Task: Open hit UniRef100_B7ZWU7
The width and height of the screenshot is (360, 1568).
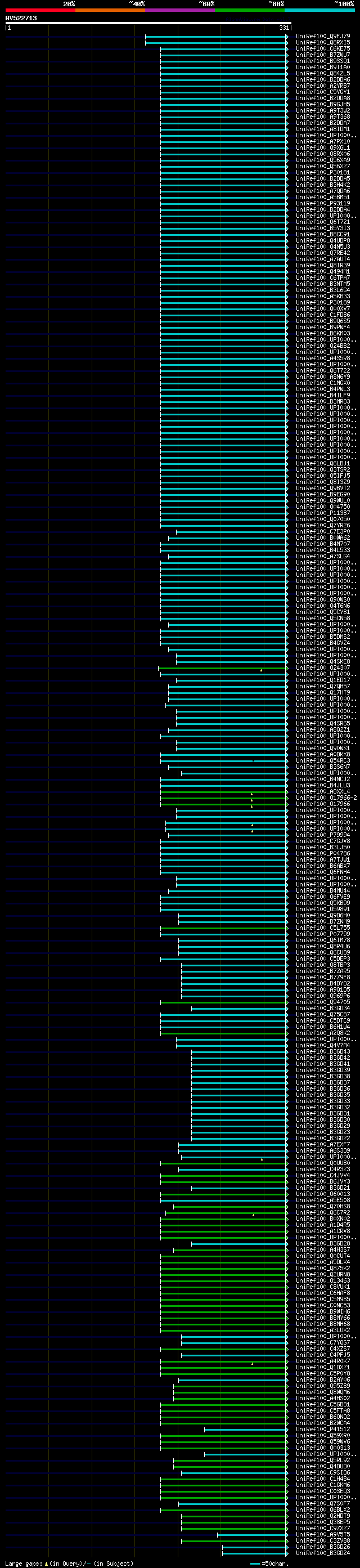Action: point(323,55)
